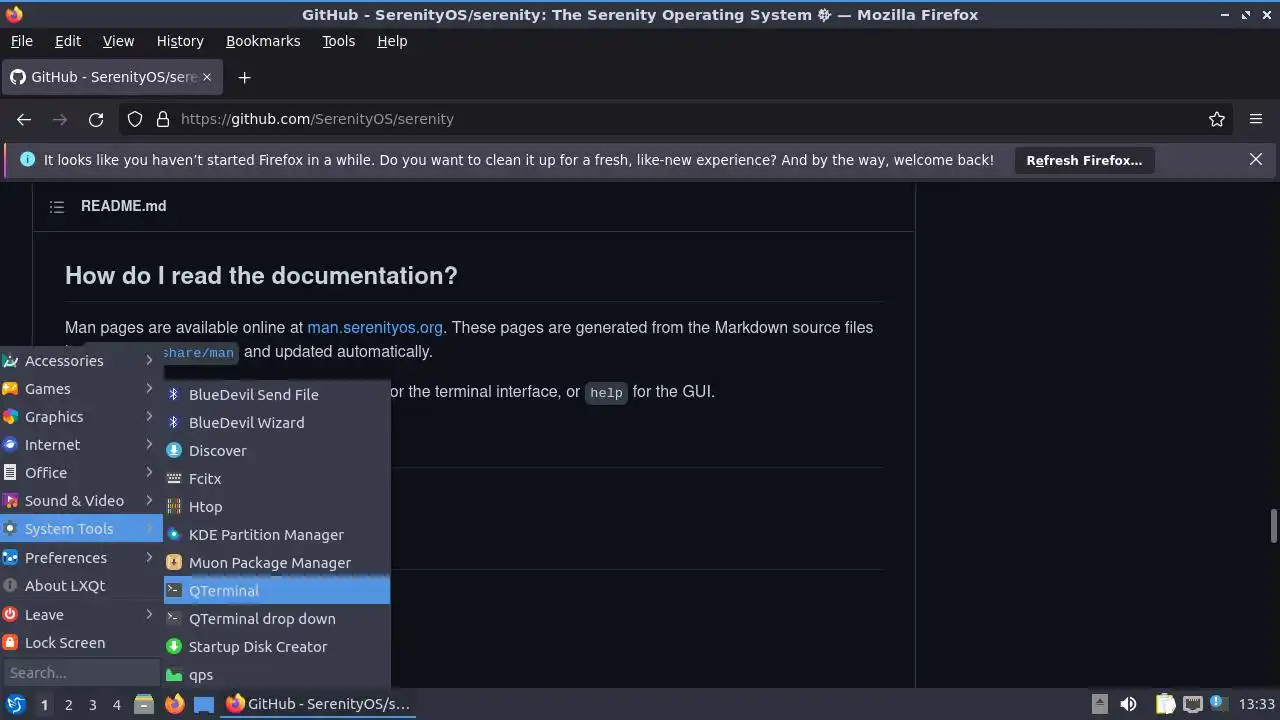Image resolution: width=1280 pixels, height=720 pixels.
Task: Open KDE Partition Manager entry
Action: pyautogui.click(x=277, y=534)
